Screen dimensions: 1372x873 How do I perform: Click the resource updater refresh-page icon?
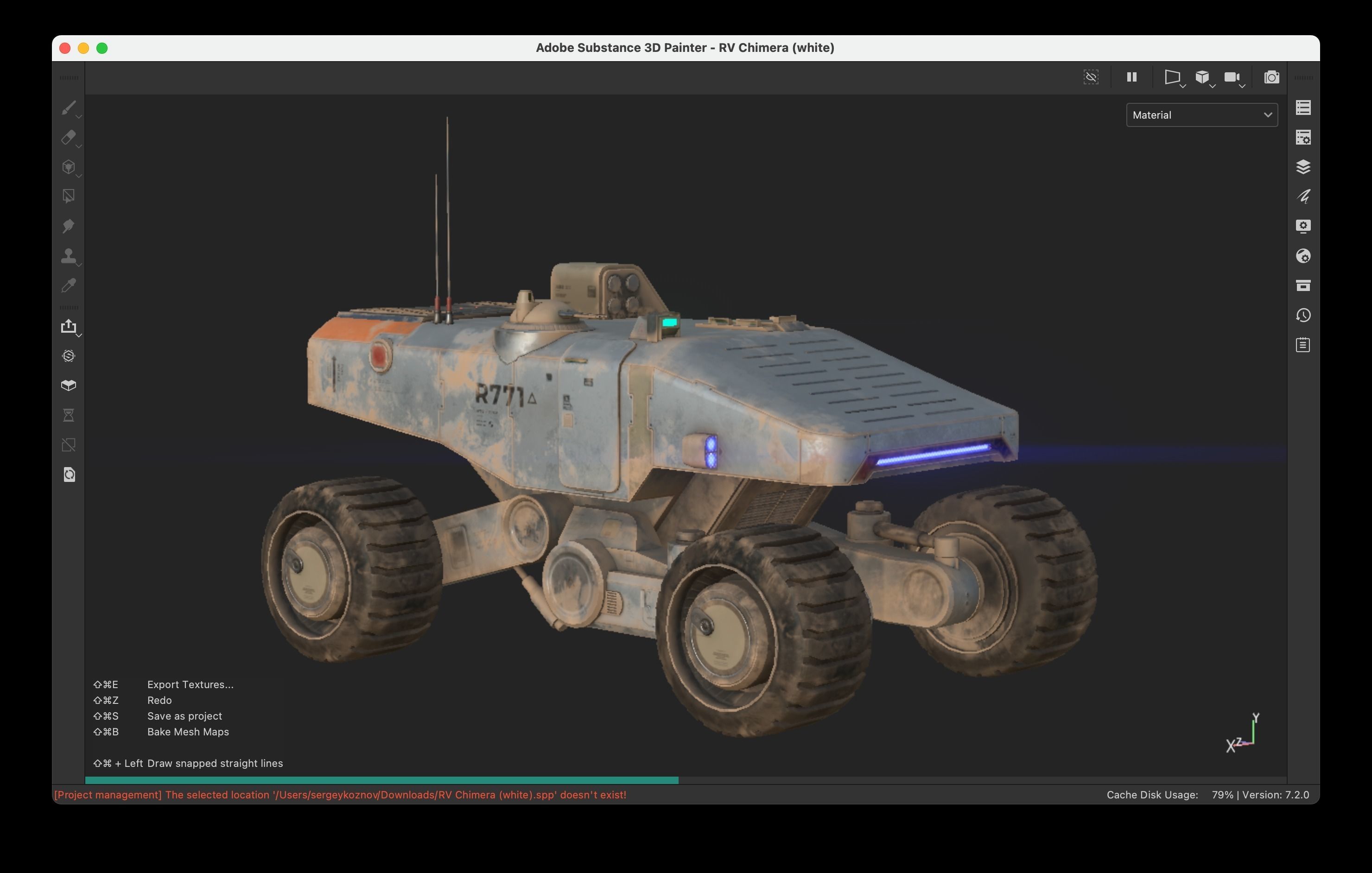click(69, 474)
